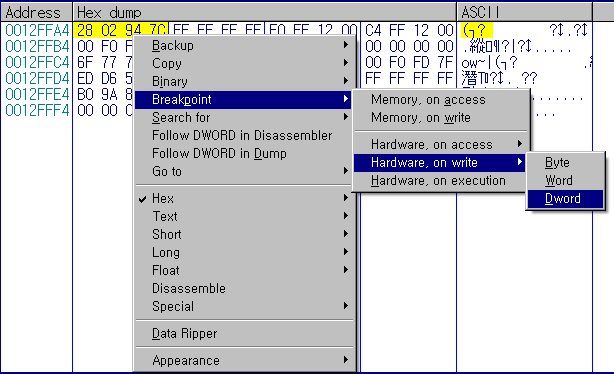Select address 0012FFE4 in dump
This screenshot has height=374, width=614.
click(37, 94)
